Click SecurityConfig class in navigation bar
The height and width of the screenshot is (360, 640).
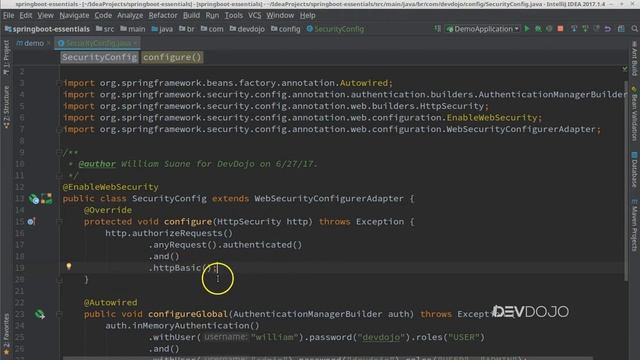[335, 29]
